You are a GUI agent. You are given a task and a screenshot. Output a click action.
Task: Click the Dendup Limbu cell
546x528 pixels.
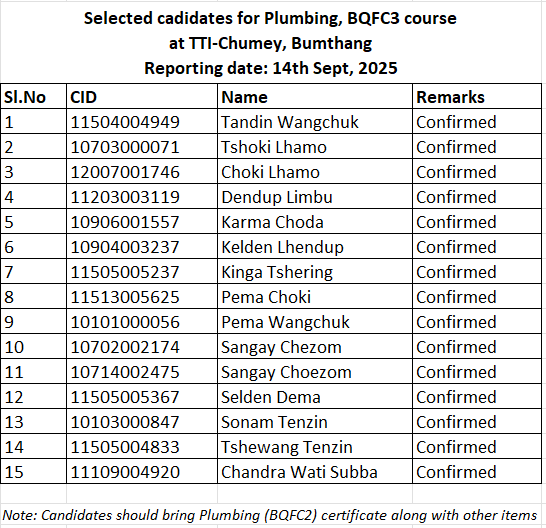tap(315, 197)
